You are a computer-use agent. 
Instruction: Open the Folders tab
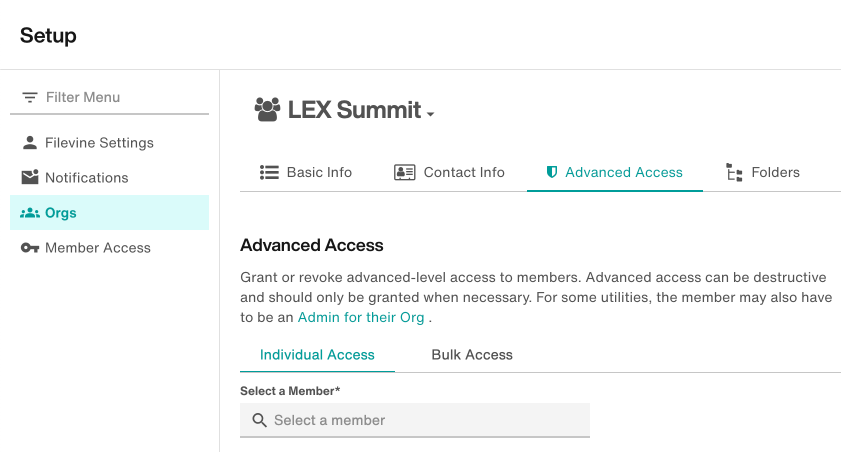(x=775, y=172)
